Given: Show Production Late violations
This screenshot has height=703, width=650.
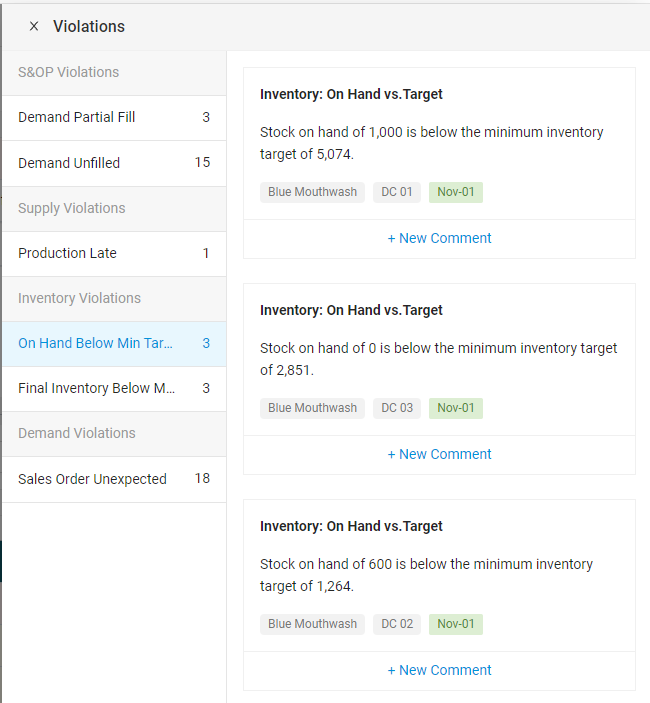Looking at the screenshot, I should pos(113,253).
